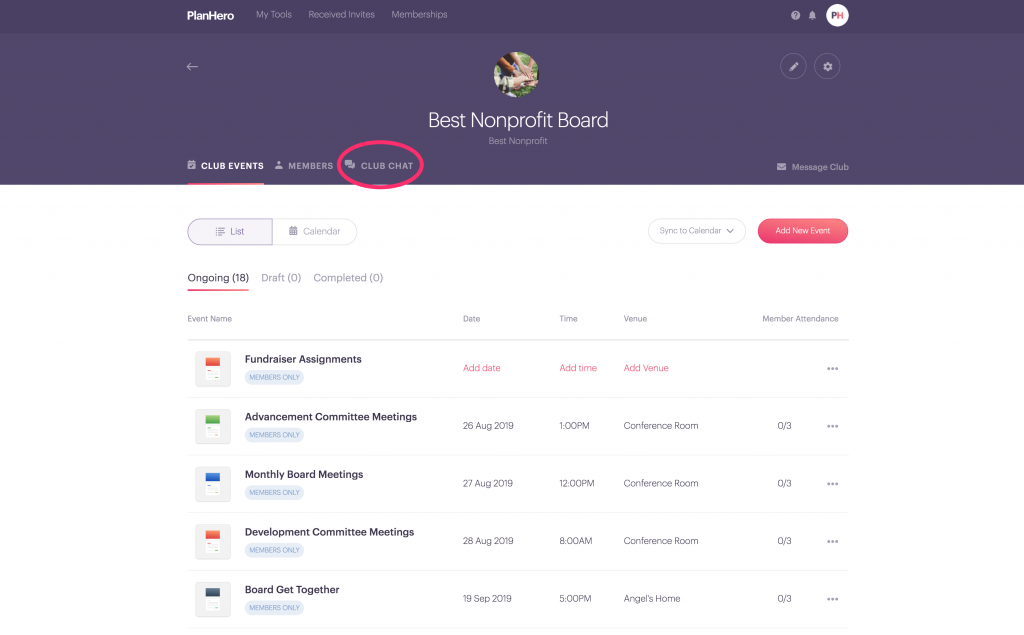Image resolution: width=1024 pixels, height=635 pixels.
Task: Click the Best Nonprofit Board club photo
Action: click(x=516, y=74)
